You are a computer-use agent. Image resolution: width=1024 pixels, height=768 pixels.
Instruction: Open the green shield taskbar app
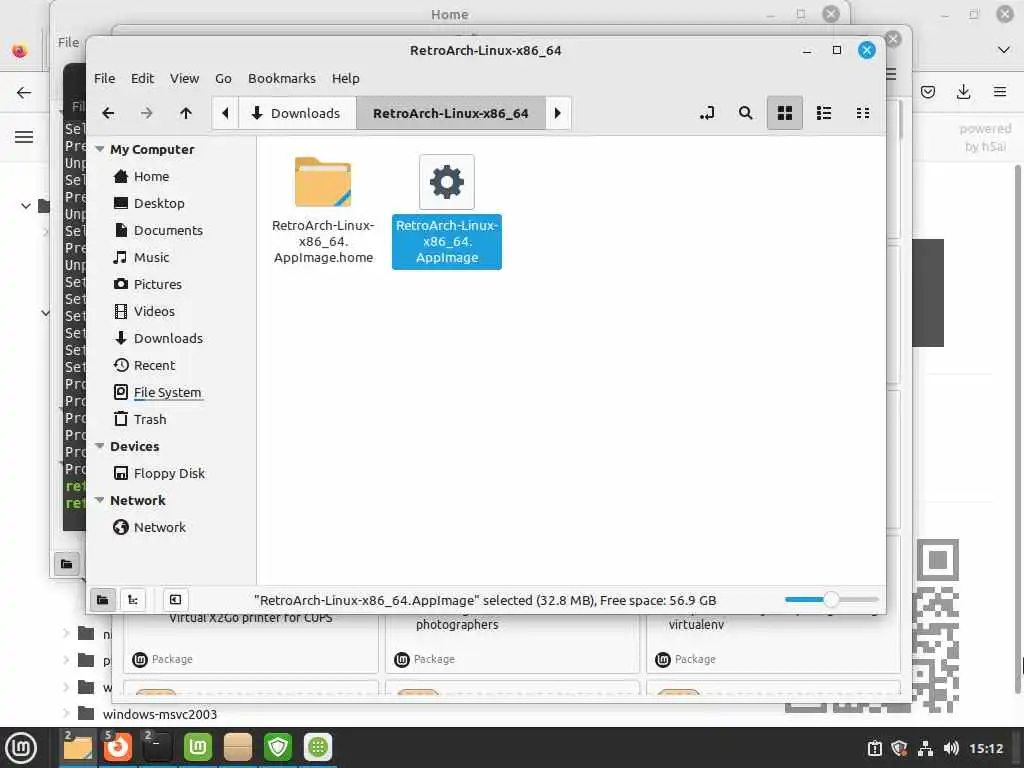(x=278, y=748)
